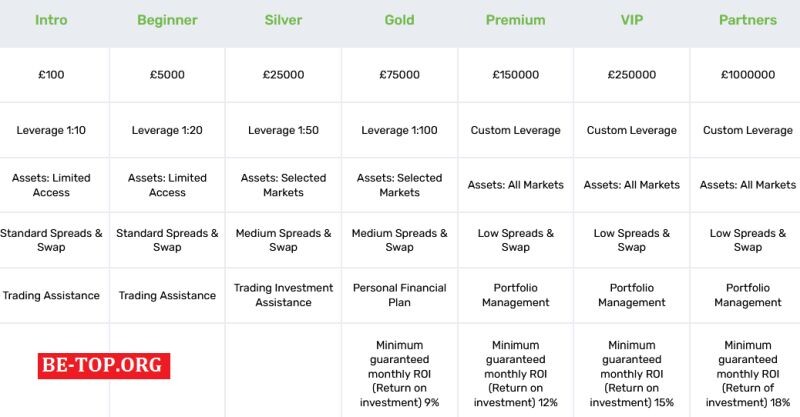The height and width of the screenshot is (417, 800).
Task: Select the £5000 Beginner deposit cell
Action: (167, 75)
